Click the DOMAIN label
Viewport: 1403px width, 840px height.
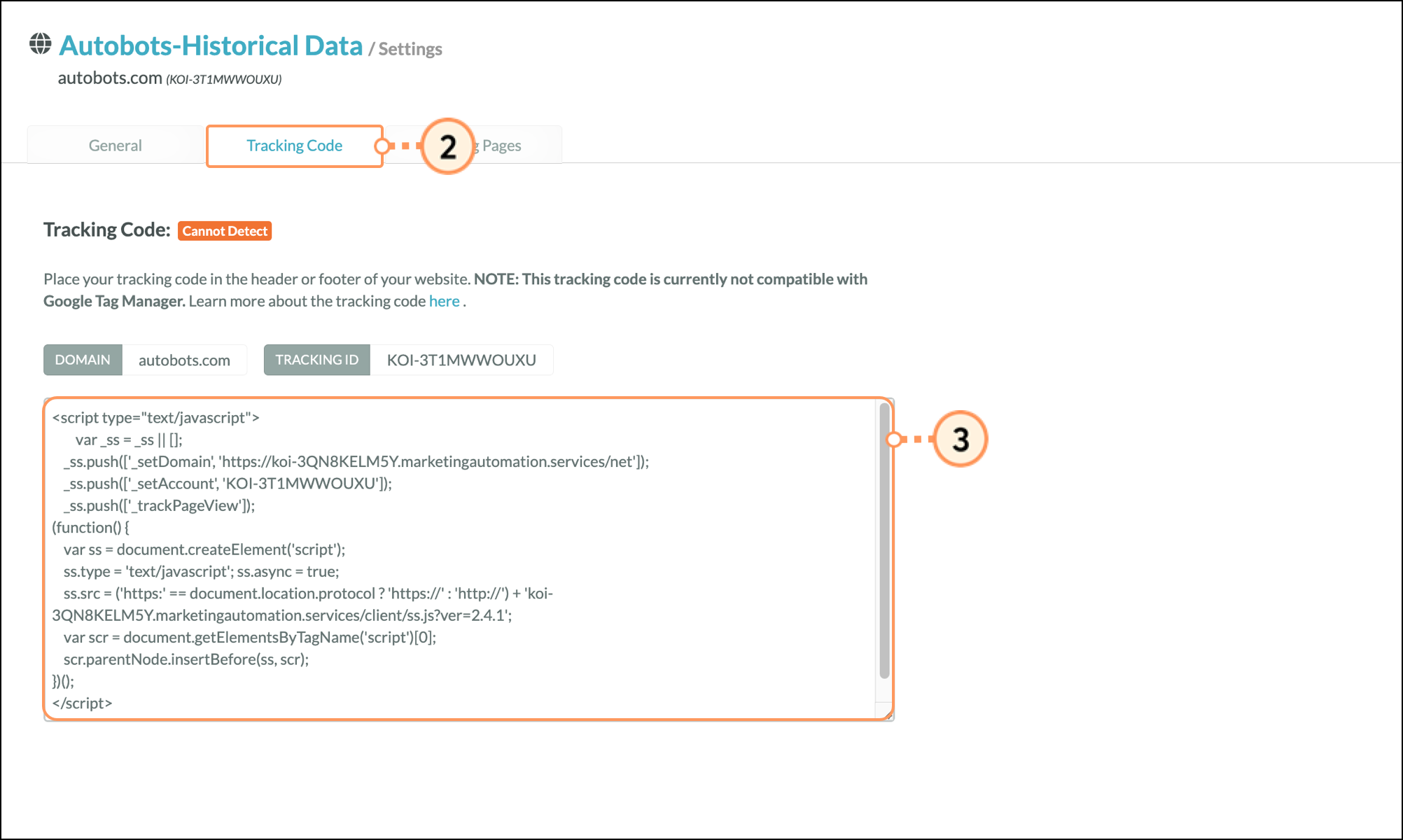coord(83,360)
